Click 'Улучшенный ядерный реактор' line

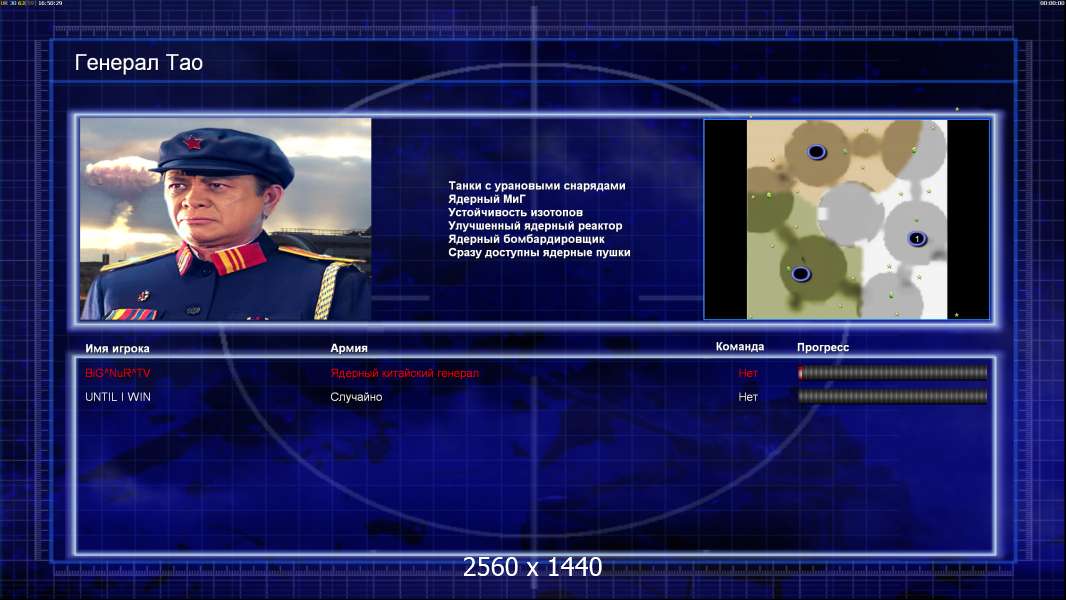[535, 226]
